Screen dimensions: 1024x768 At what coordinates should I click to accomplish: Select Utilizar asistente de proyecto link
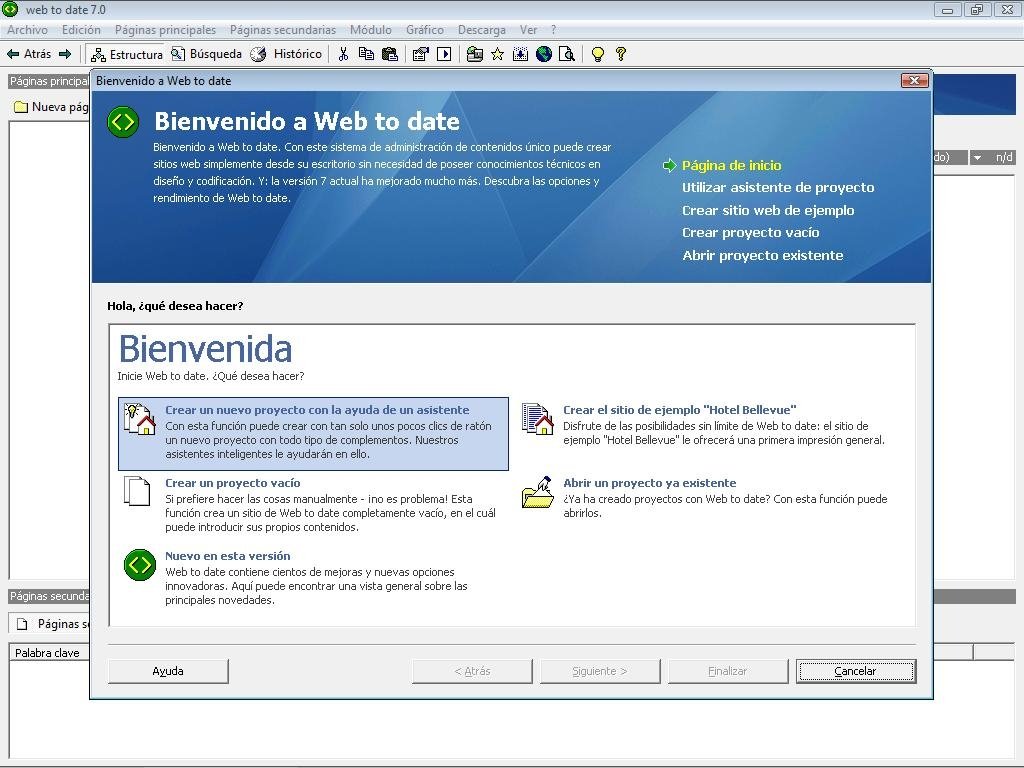(x=778, y=187)
